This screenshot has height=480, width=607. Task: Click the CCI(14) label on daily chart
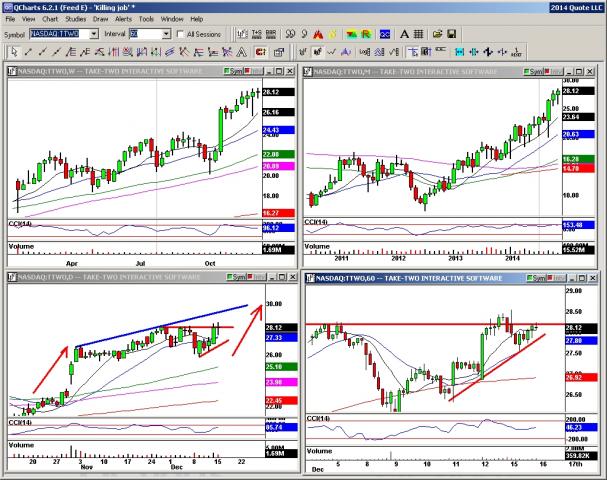click(x=20, y=422)
